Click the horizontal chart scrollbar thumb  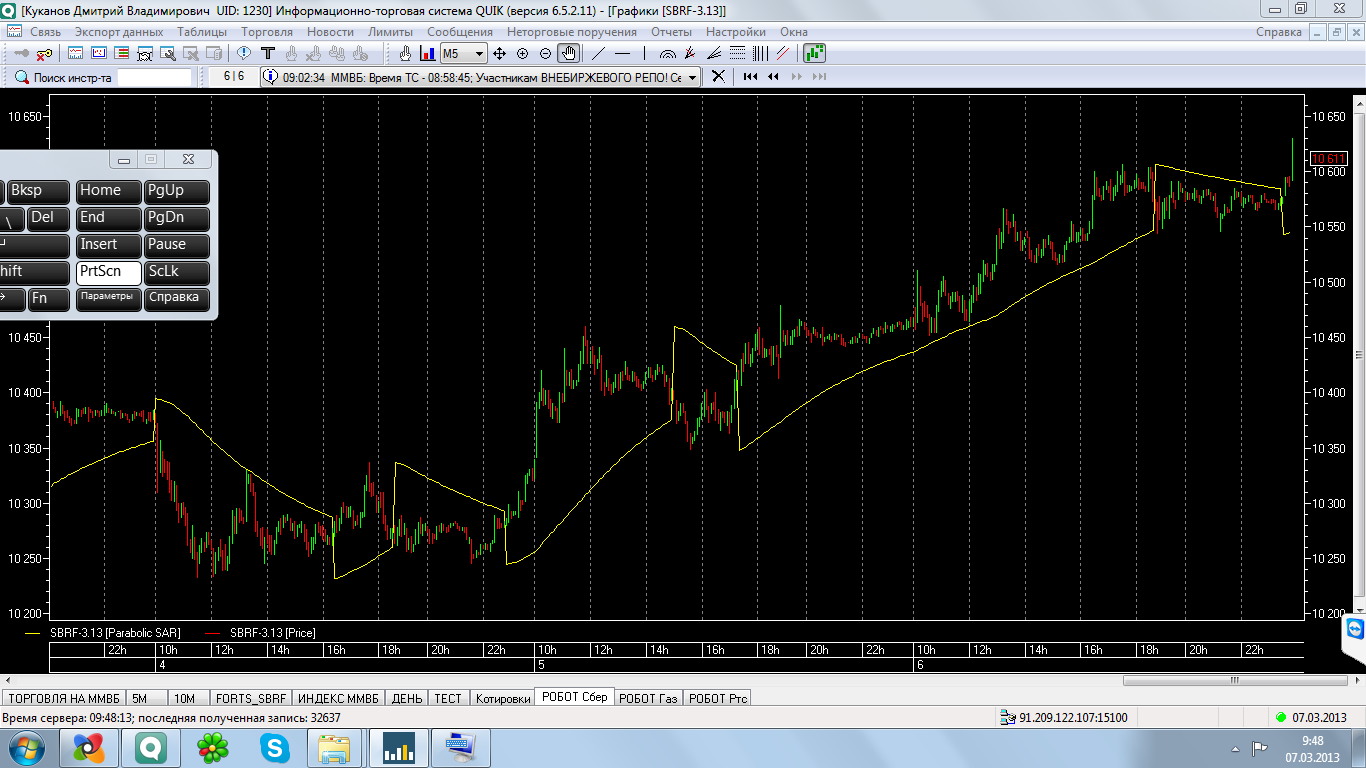(1233, 680)
